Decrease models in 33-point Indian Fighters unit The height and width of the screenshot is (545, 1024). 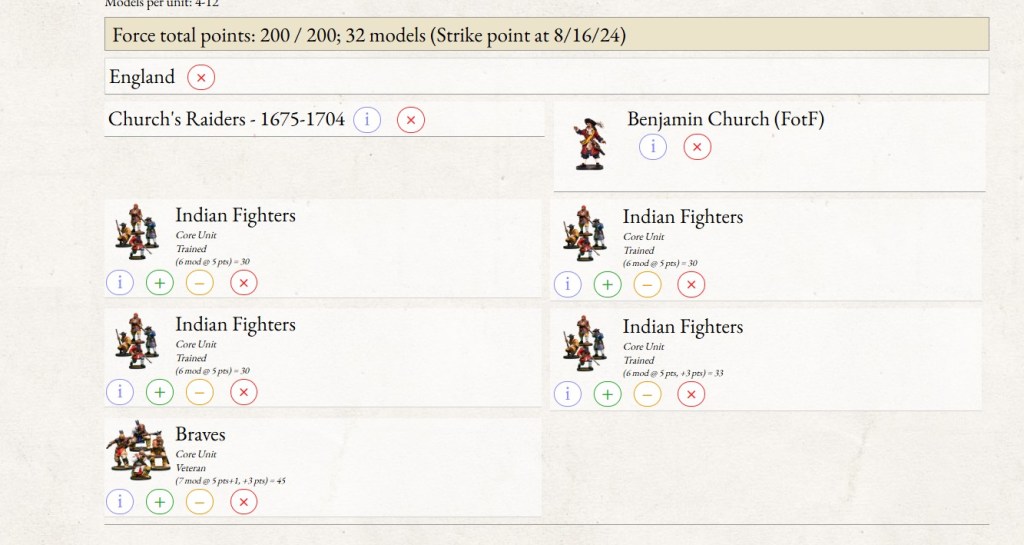(x=647, y=394)
